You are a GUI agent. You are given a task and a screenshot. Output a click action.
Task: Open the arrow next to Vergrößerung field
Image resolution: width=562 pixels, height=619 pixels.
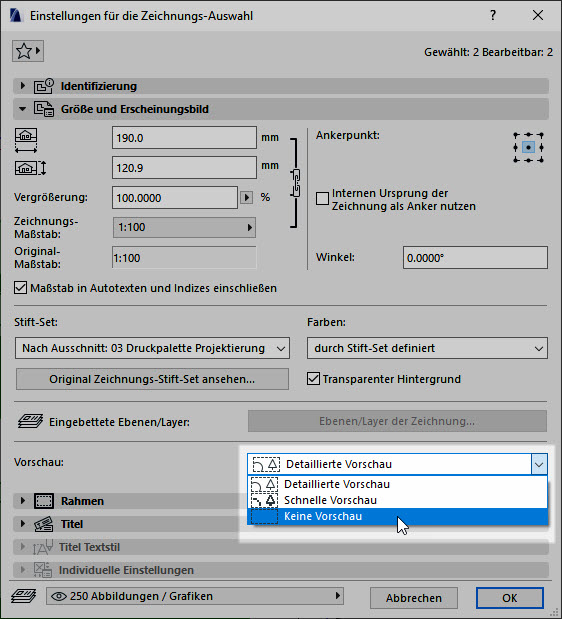coord(247,197)
